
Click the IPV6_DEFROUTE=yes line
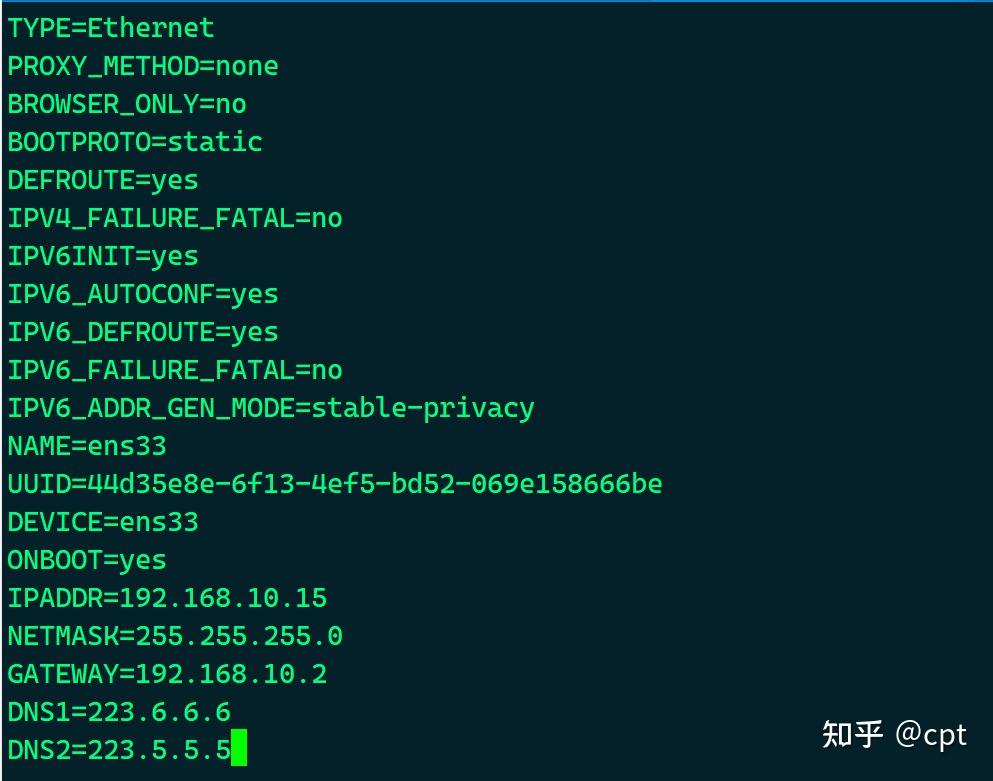[143, 332]
